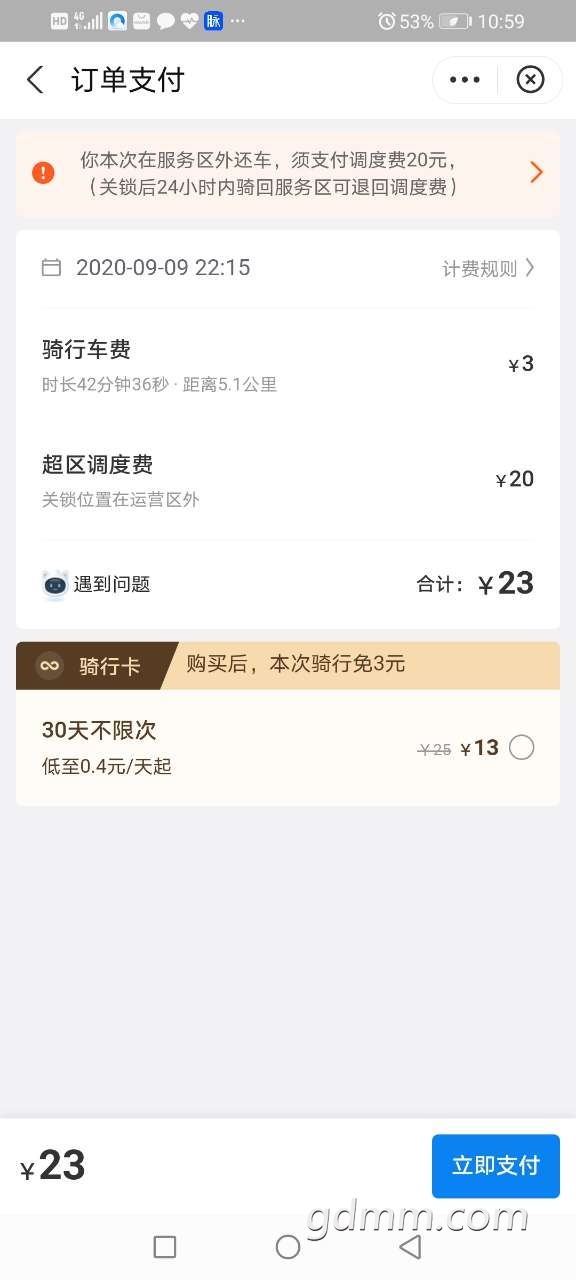
Task: Tap the infinity ride card icon
Action: (50, 666)
